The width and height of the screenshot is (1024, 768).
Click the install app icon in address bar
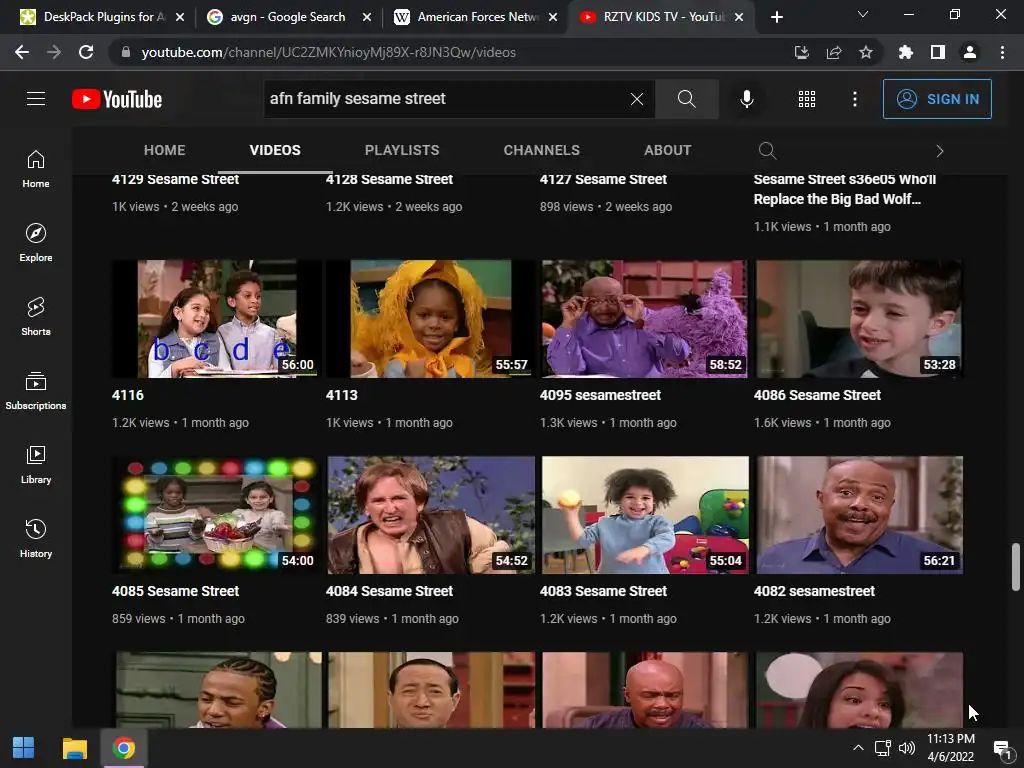click(801, 52)
